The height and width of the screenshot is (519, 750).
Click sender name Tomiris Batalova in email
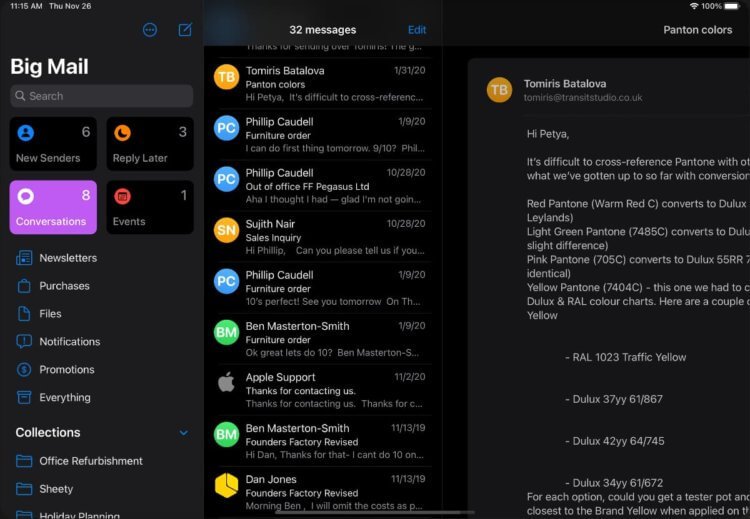565,84
